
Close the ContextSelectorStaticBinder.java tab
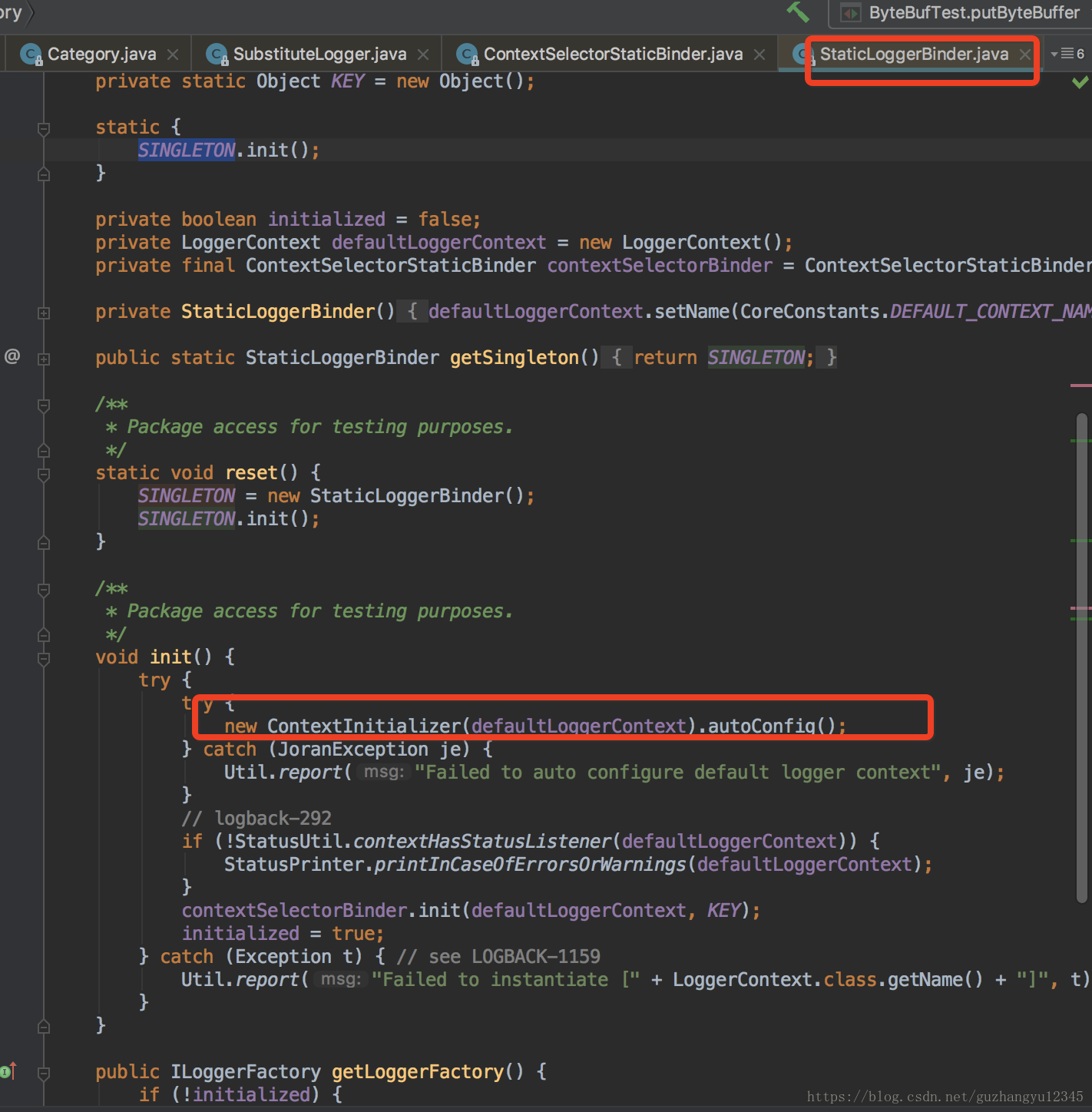coord(759,55)
